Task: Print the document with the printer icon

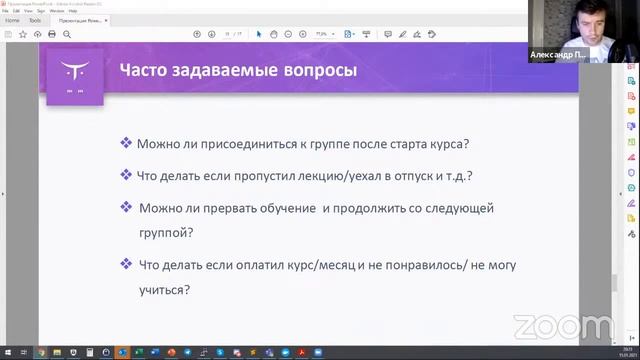Action: point(52,34)
